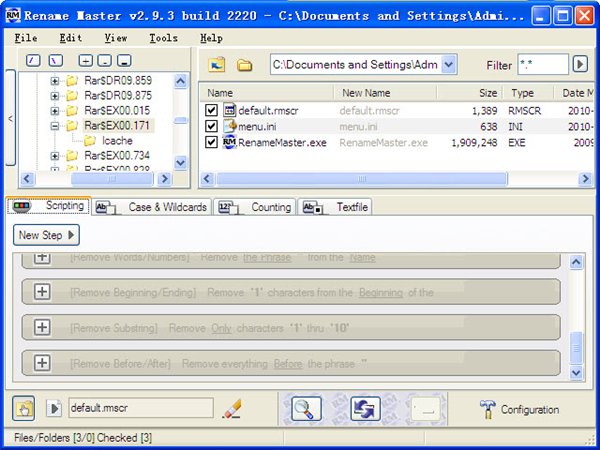Click the script run arrow icon

click(54, 408)
